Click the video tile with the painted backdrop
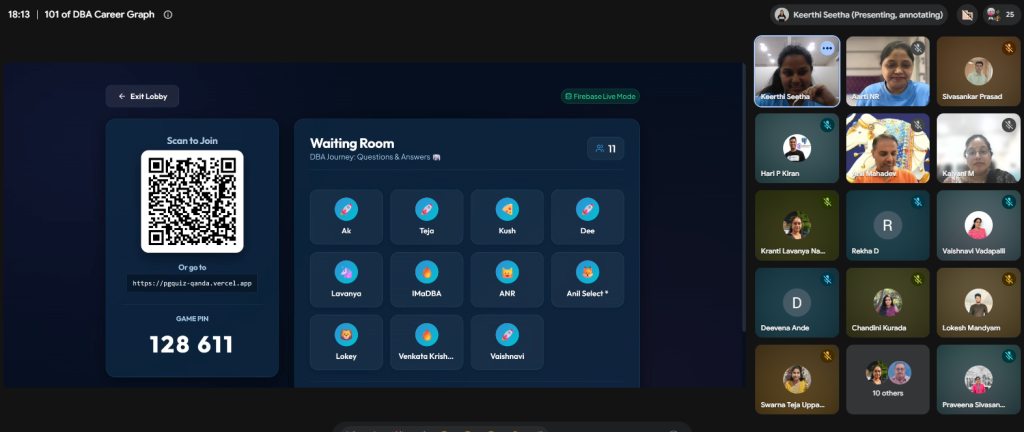 coord(888,148)
